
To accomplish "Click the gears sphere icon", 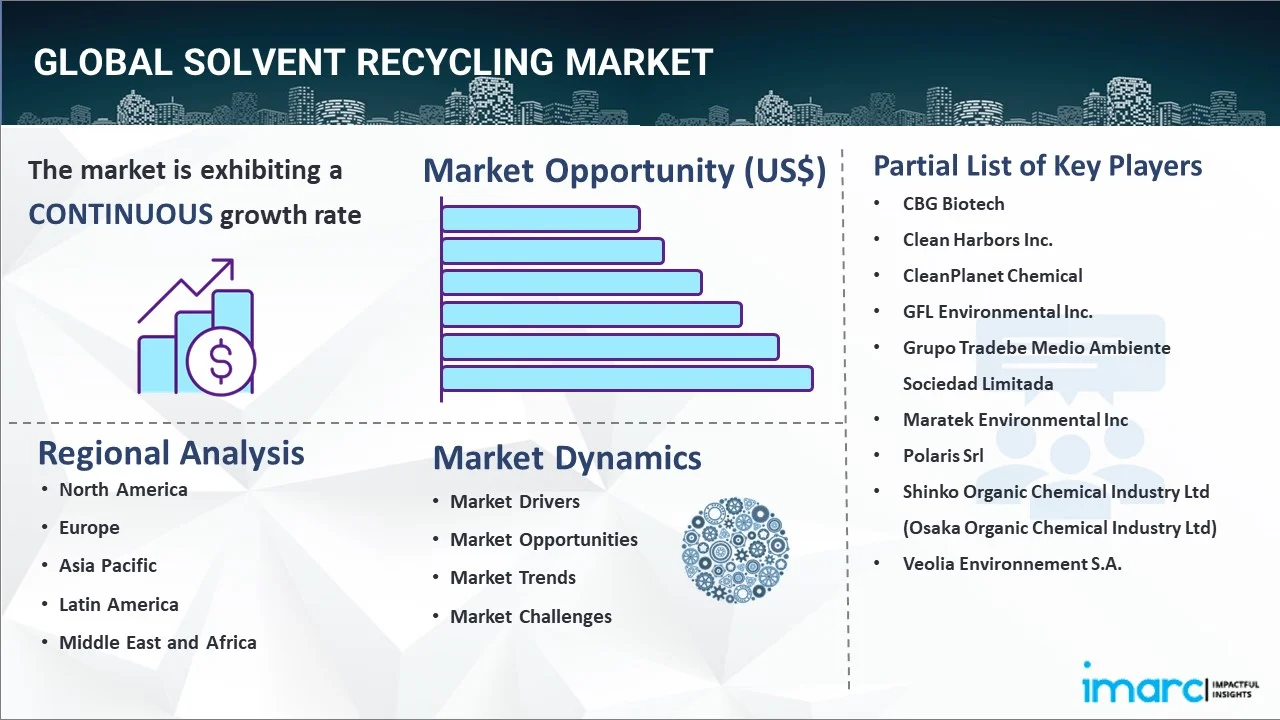I will (735, 550).
